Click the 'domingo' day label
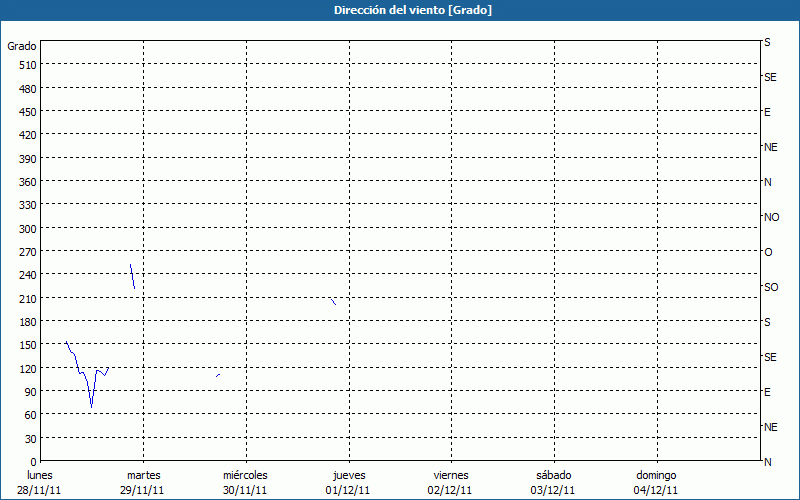The image size is (800, 500). [656, 475]
